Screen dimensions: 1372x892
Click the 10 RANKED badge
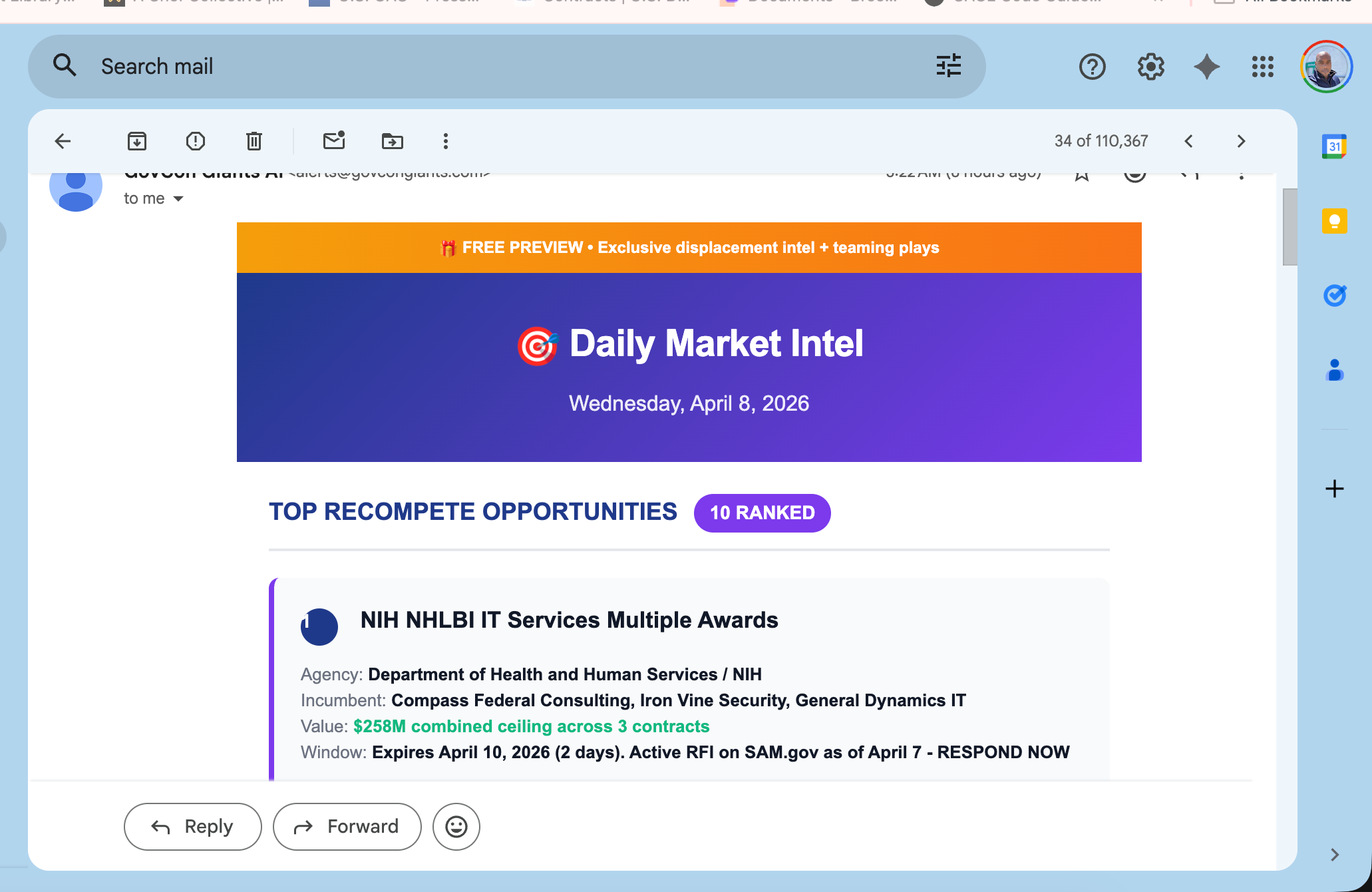[763, 513]
